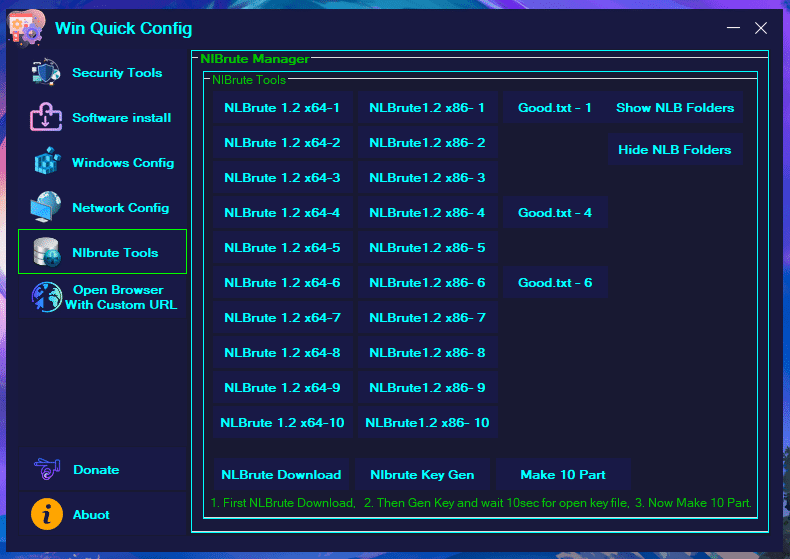Image resolution: width=790 pixels, height=559 pixels.
Task: Click the Windows Config cubes icon
Action: click(47, 162)
